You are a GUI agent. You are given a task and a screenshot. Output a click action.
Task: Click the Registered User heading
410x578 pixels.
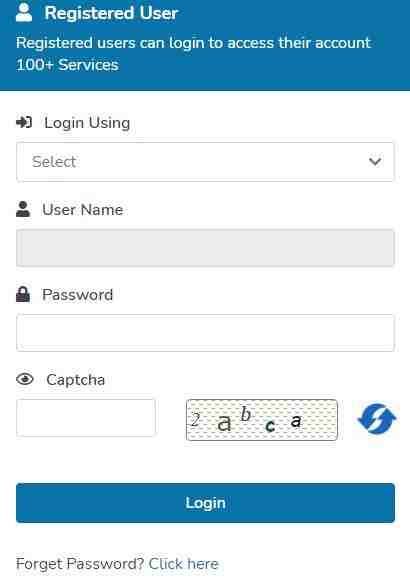pyautogui.click(x=111, y=13)
